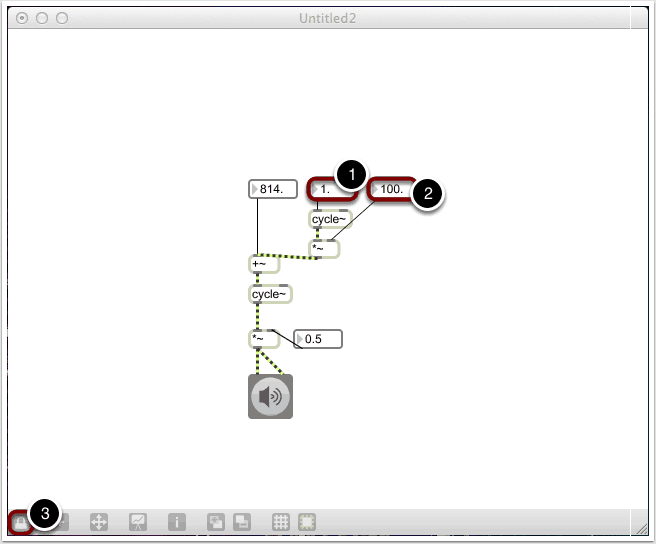Select the lower cycle~ object below +~
The image size is (656, 544).
coord(270,294)
